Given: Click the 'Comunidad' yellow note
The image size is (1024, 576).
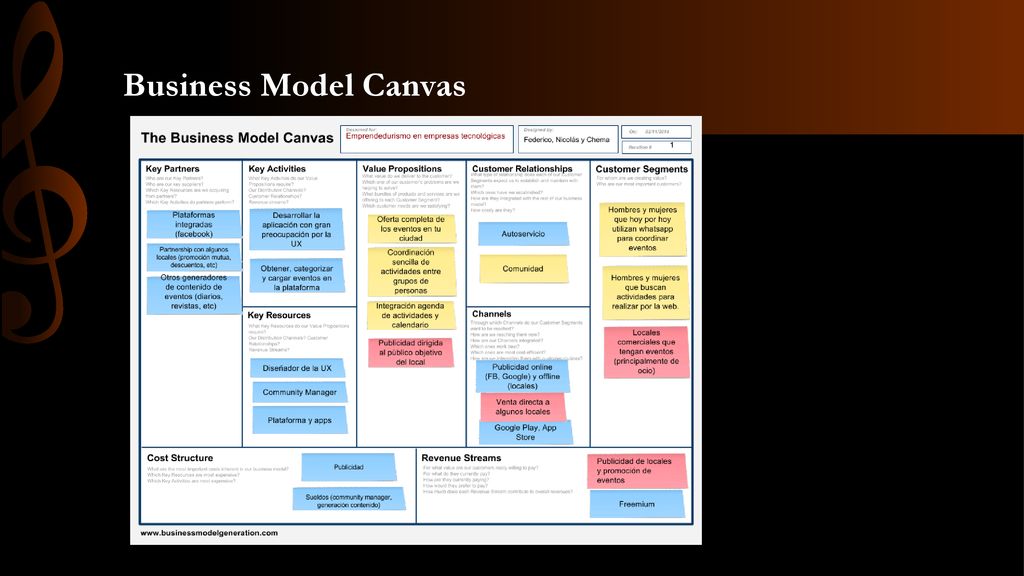Looking at the screenshot, I should (523, 268).
